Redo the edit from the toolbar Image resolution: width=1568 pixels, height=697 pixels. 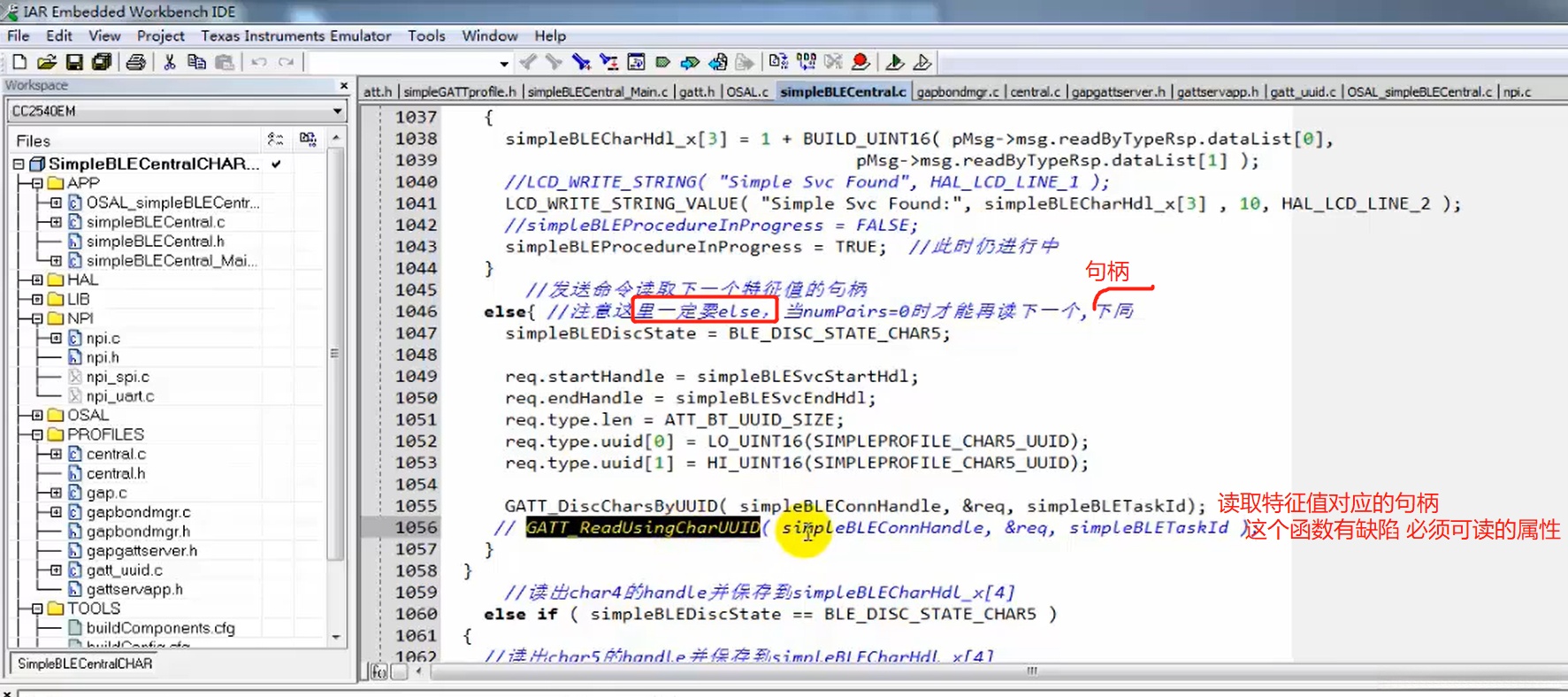pyautogui.click(x=286, y=62)
